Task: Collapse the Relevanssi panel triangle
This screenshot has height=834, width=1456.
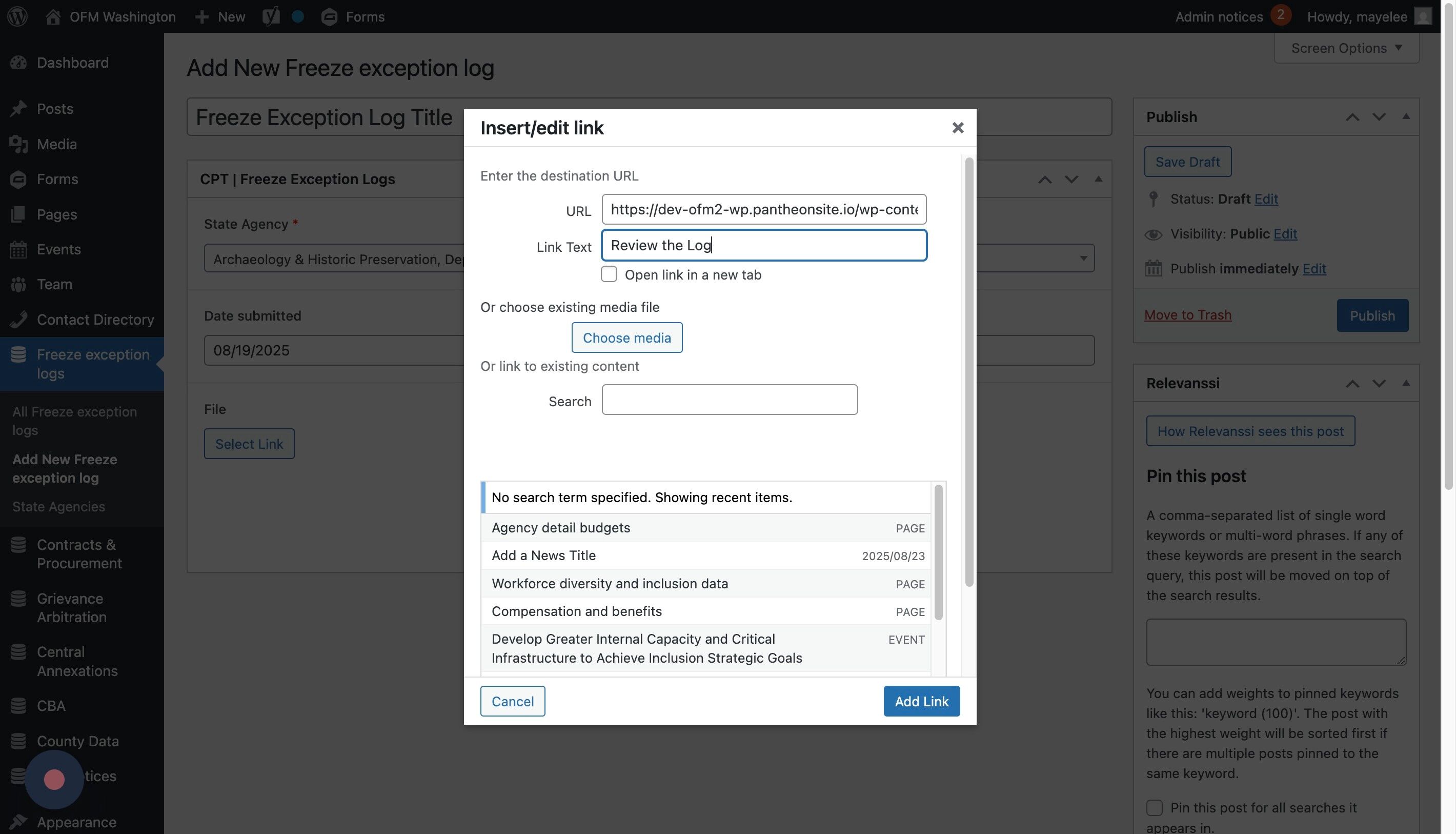Action: click(1406, 383)
